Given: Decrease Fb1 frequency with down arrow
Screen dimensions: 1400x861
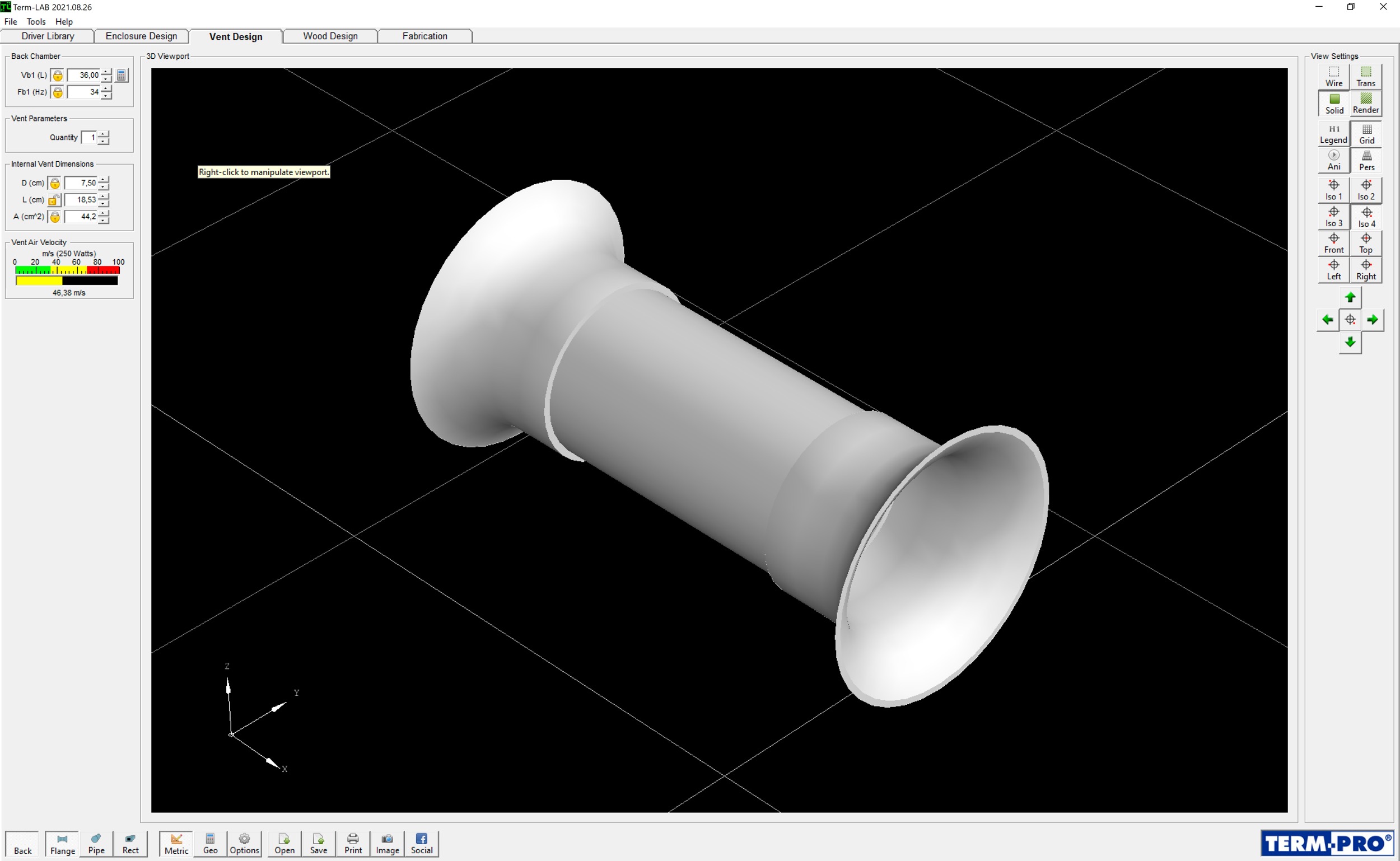Looking at the screenshot, I should coord(106,96).
